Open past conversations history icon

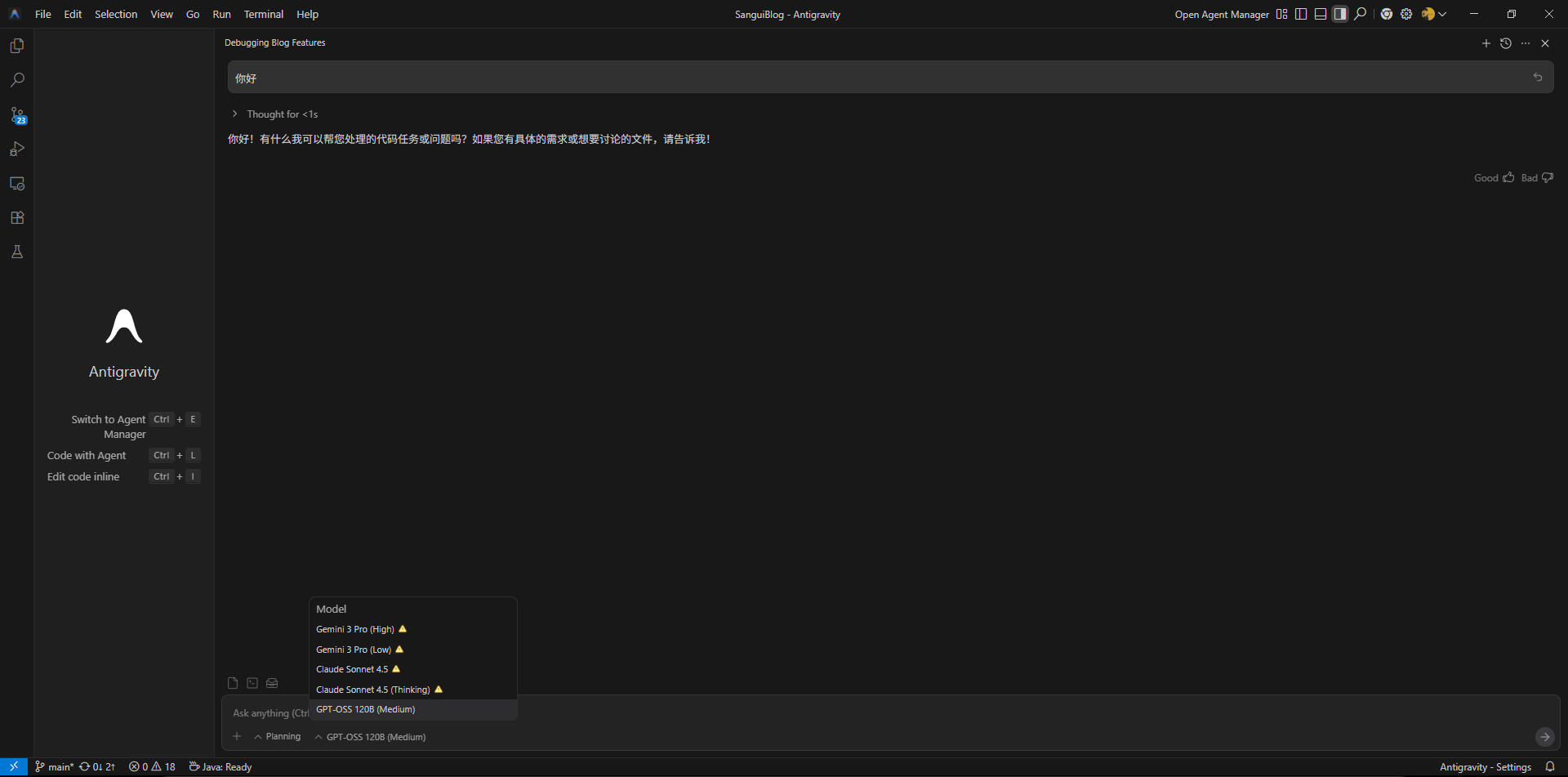(1506, 43)
